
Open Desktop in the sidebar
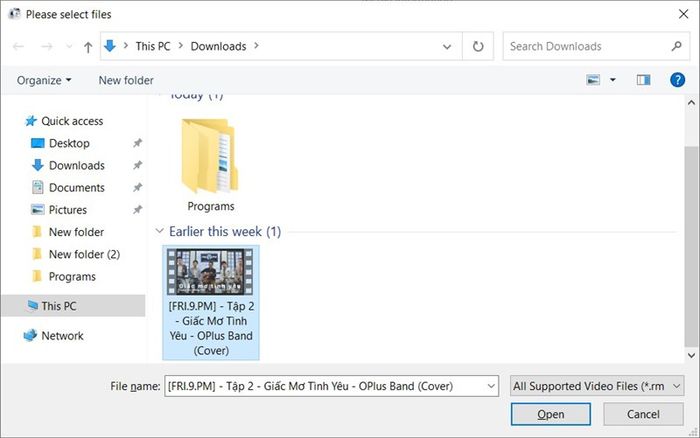pyautogui.click(x=69, y=143)
